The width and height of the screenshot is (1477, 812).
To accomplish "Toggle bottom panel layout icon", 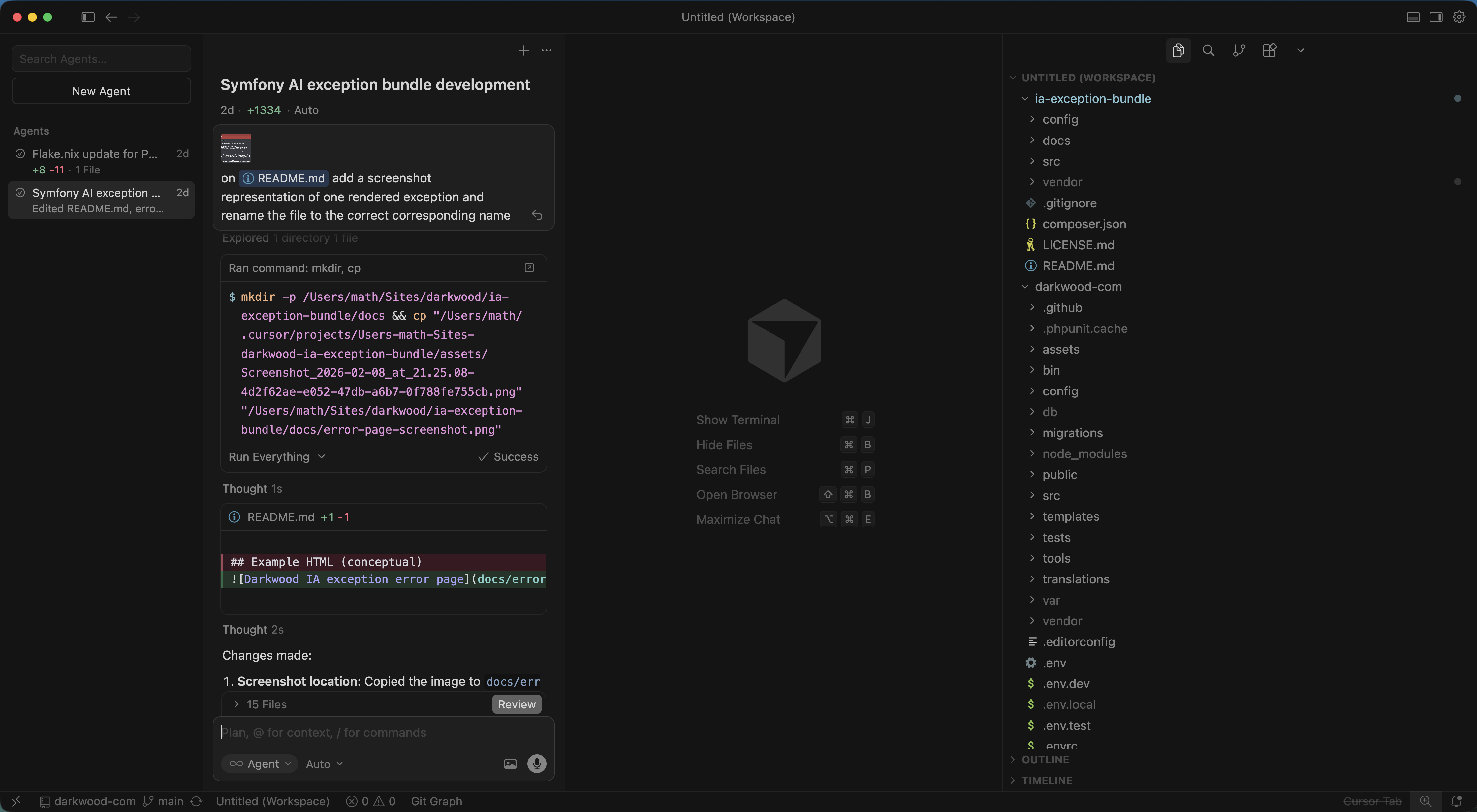I will pos(1413,17).
